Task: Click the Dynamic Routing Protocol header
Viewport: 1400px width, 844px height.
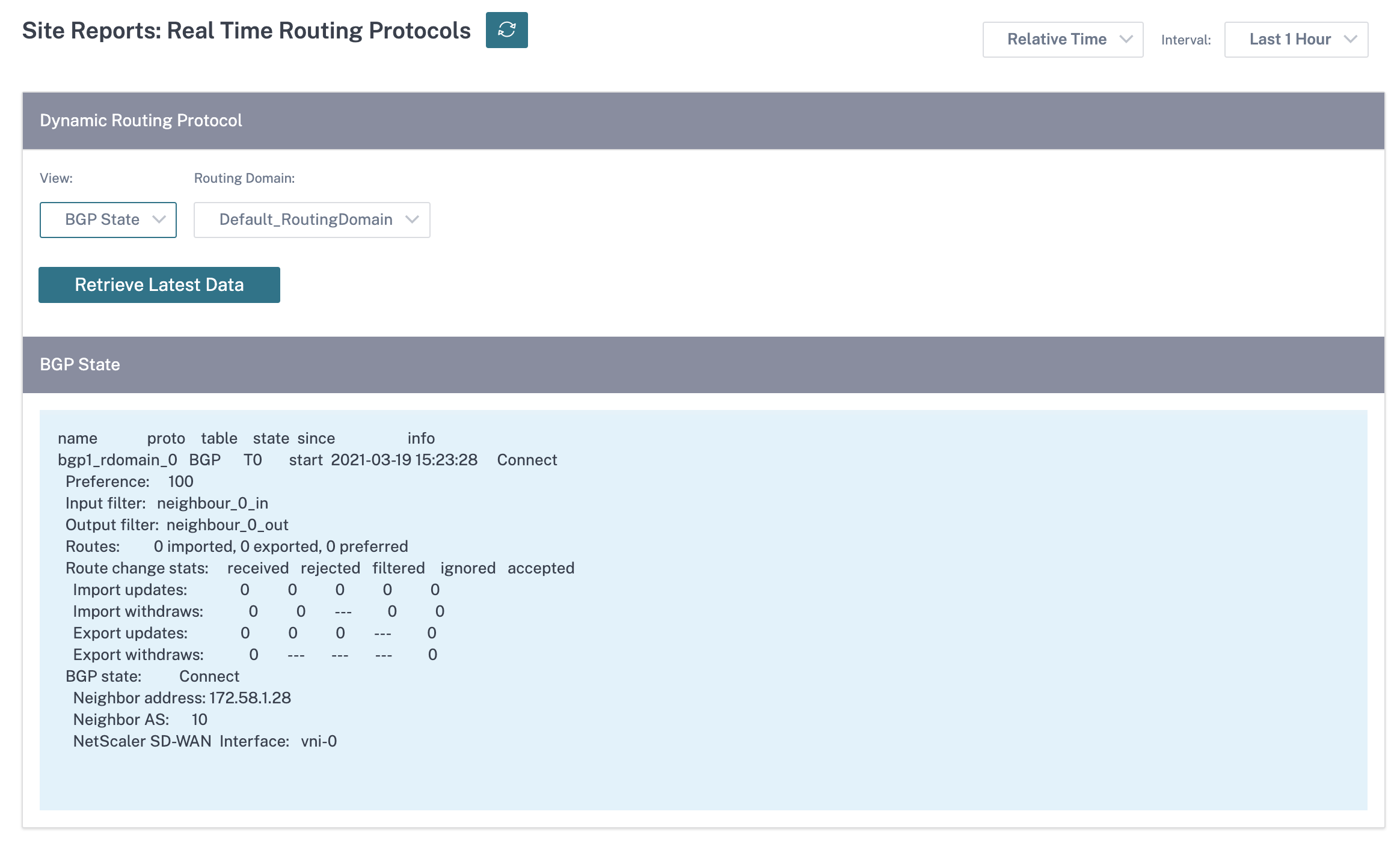Action: [704, 121]
